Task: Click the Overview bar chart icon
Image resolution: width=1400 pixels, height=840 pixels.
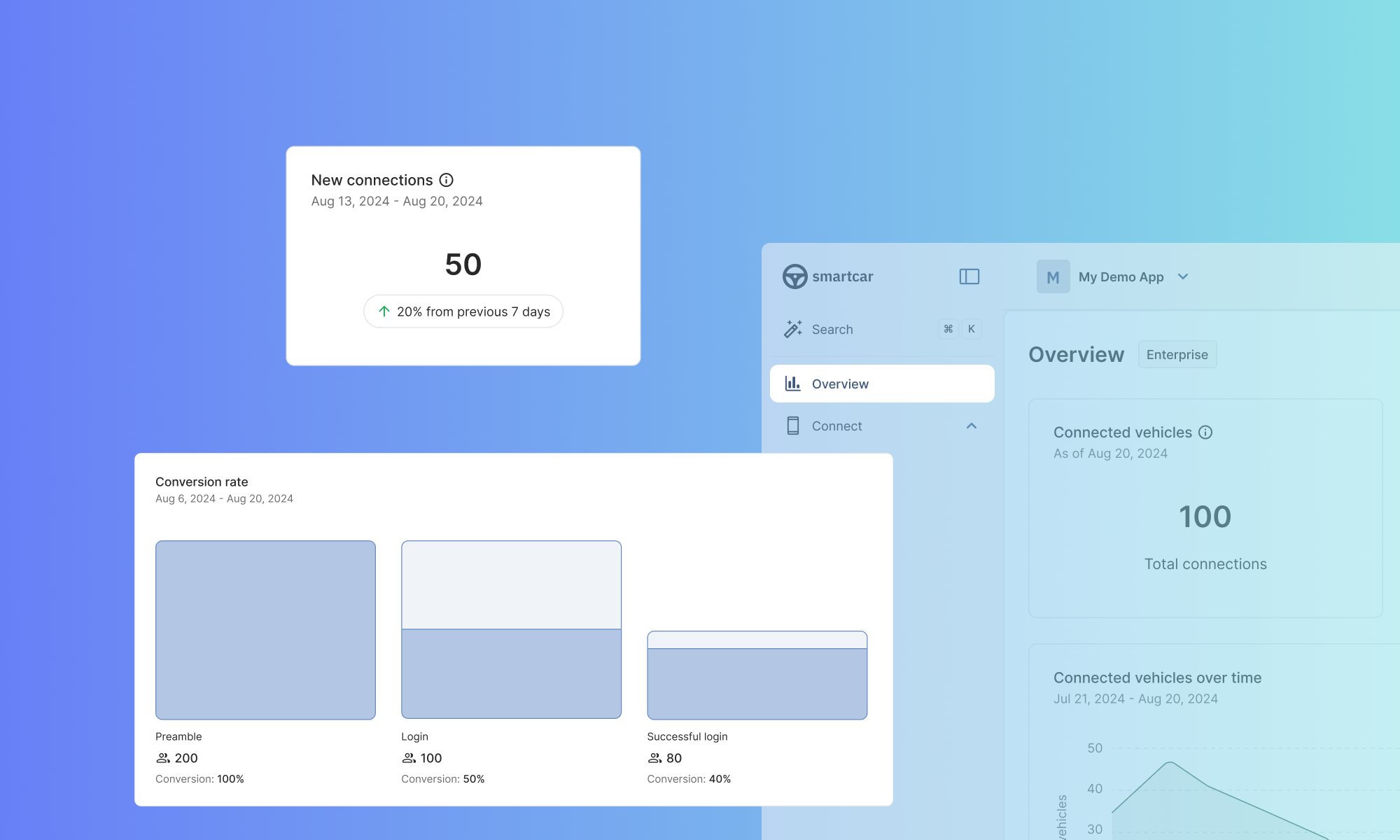Action: click(792, 384)
